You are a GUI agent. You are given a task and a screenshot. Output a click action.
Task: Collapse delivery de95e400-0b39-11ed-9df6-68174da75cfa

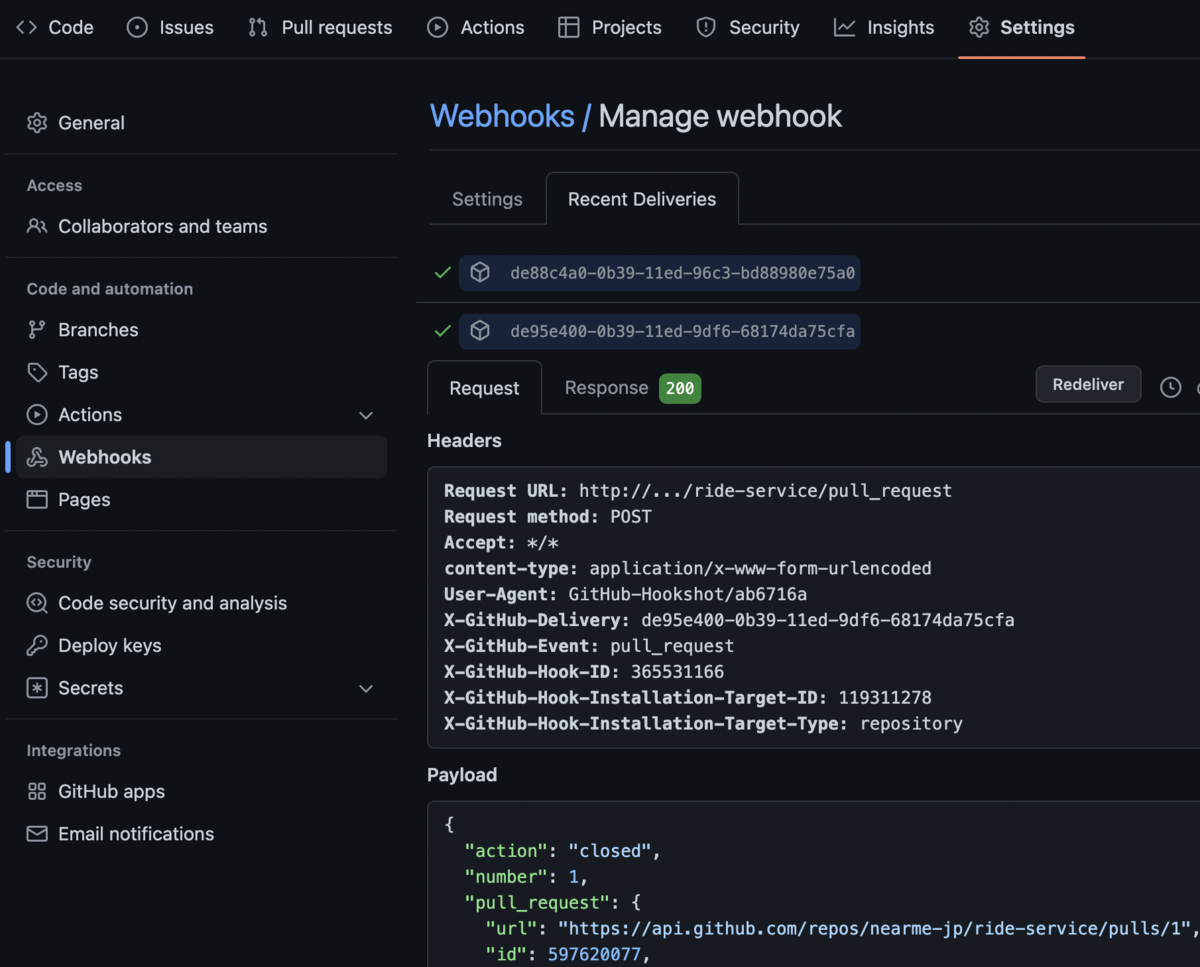[660, 331]
